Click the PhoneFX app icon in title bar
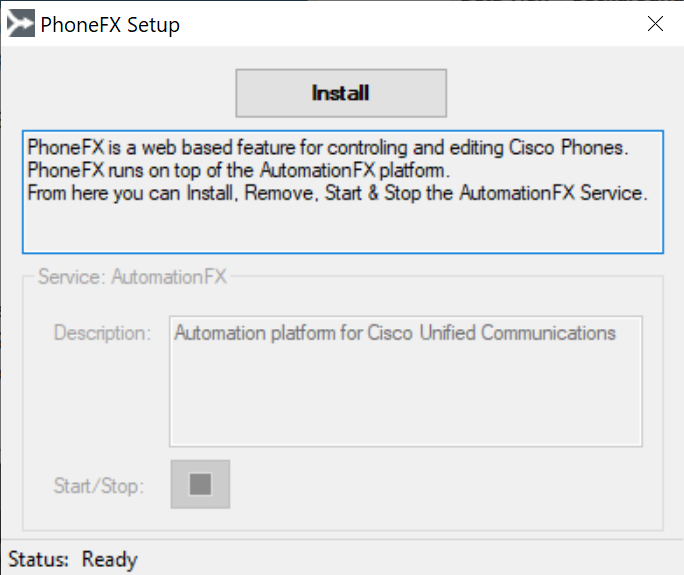Image resolution: width=684 pixels, height=575 pixels. (21, 23)
